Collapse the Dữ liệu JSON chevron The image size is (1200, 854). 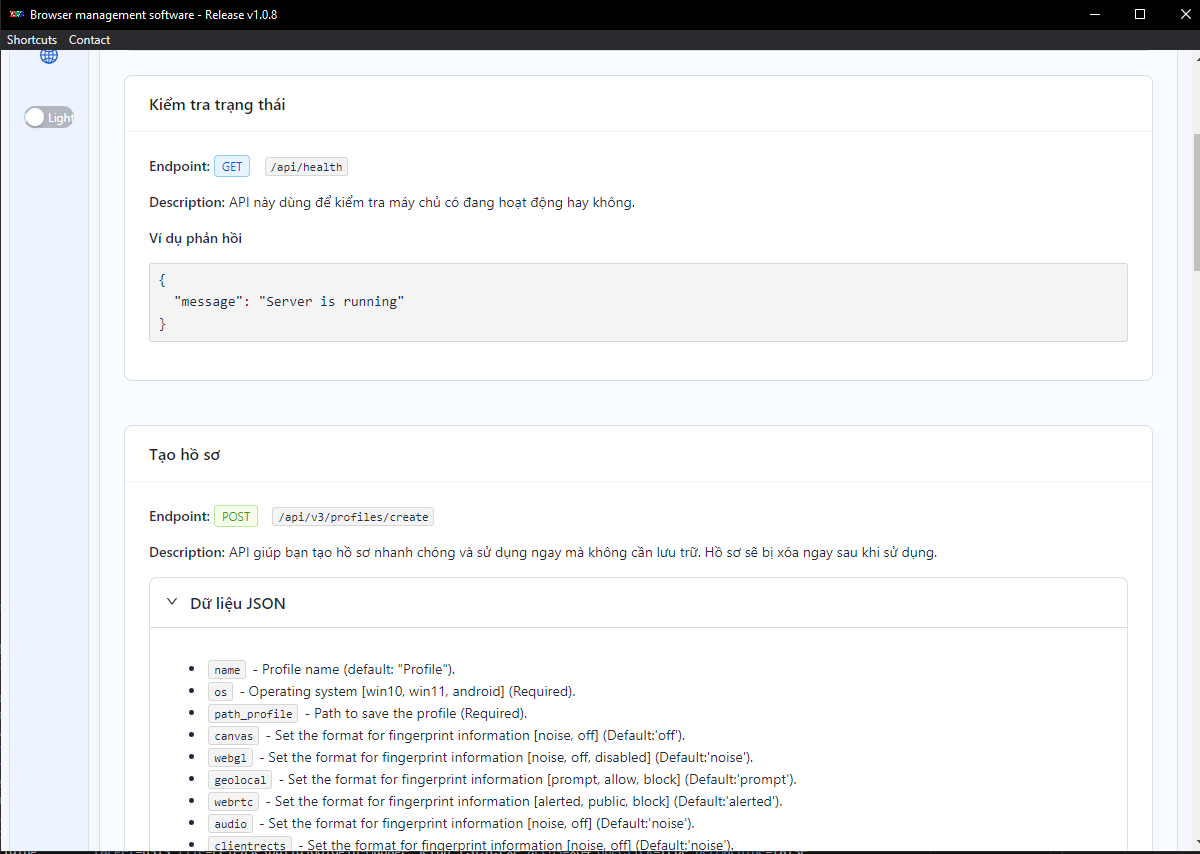[171, 603]
